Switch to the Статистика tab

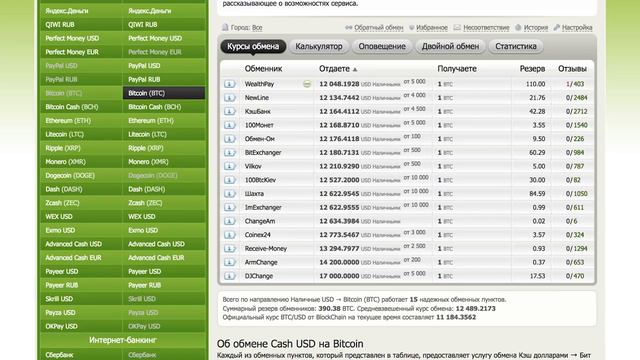click(x=516, y=46)
